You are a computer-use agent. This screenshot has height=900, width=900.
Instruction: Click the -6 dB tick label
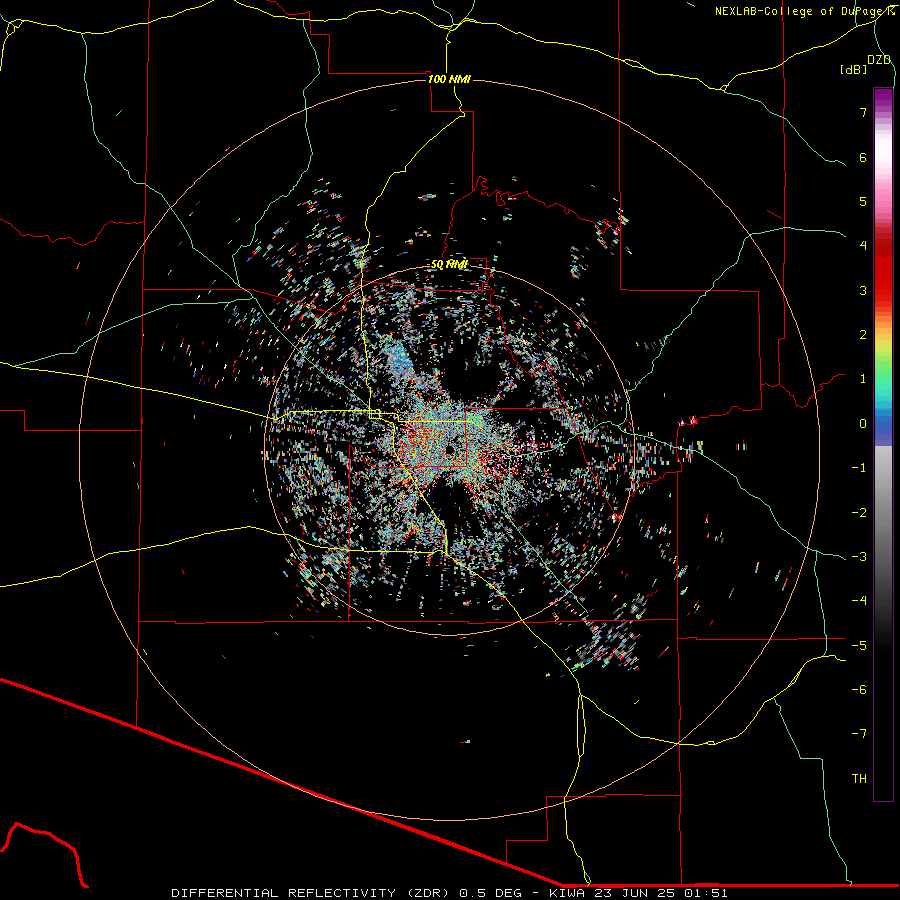point(859,690)
